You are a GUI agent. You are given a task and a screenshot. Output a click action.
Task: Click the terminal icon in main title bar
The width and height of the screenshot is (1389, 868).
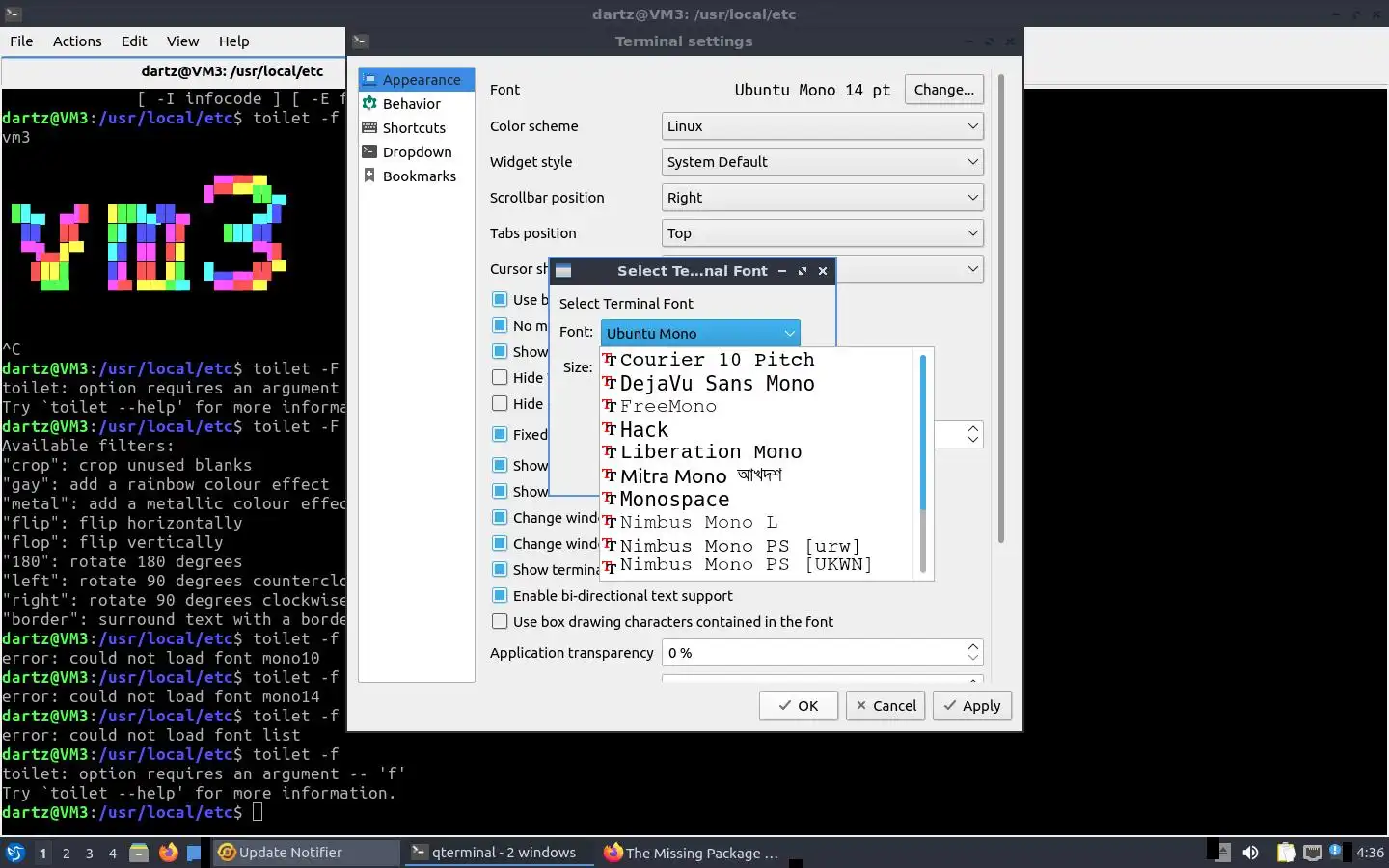coord(13,14)
